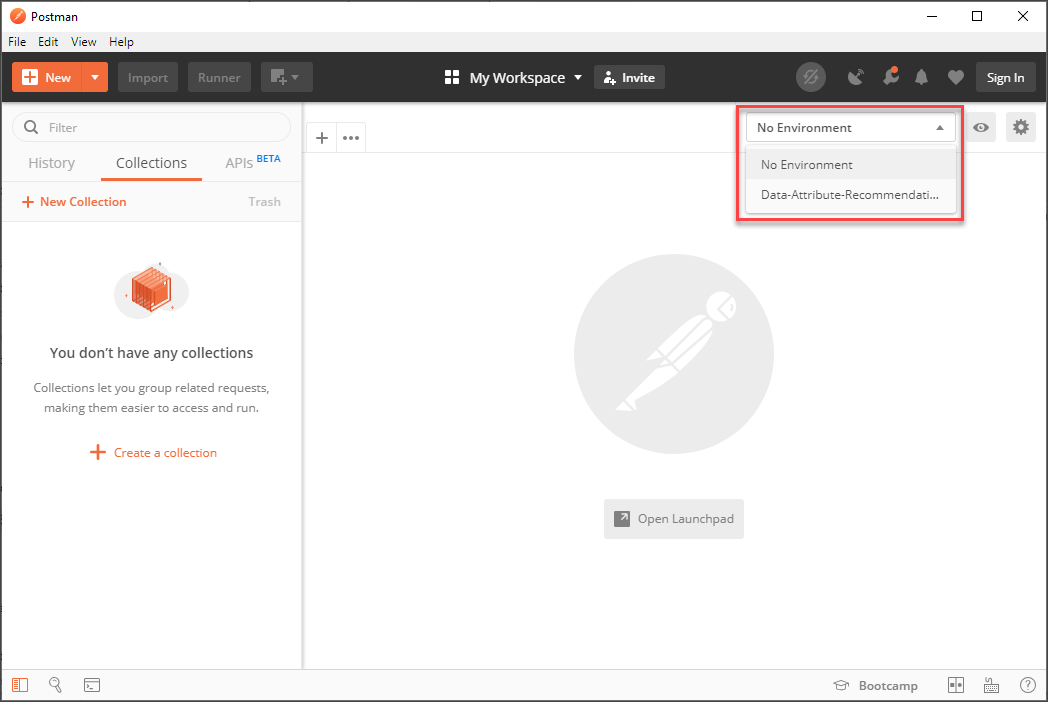The image size is (1048, 702).
Task: Click the collections cube illustration
Action: point(152,290)
